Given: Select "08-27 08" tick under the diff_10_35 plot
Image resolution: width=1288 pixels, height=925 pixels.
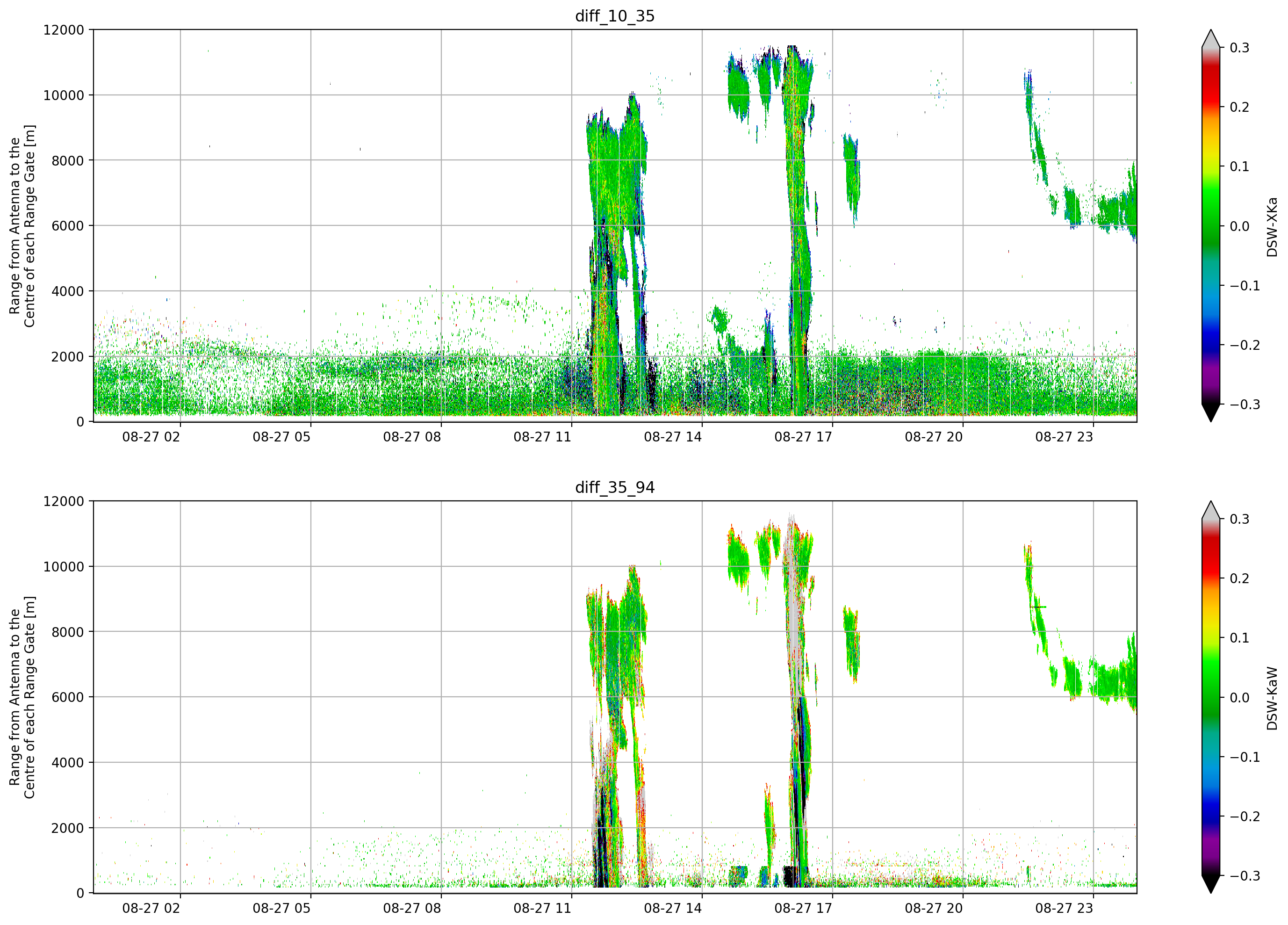Looking at the screenshot, I should pos(412,437).
